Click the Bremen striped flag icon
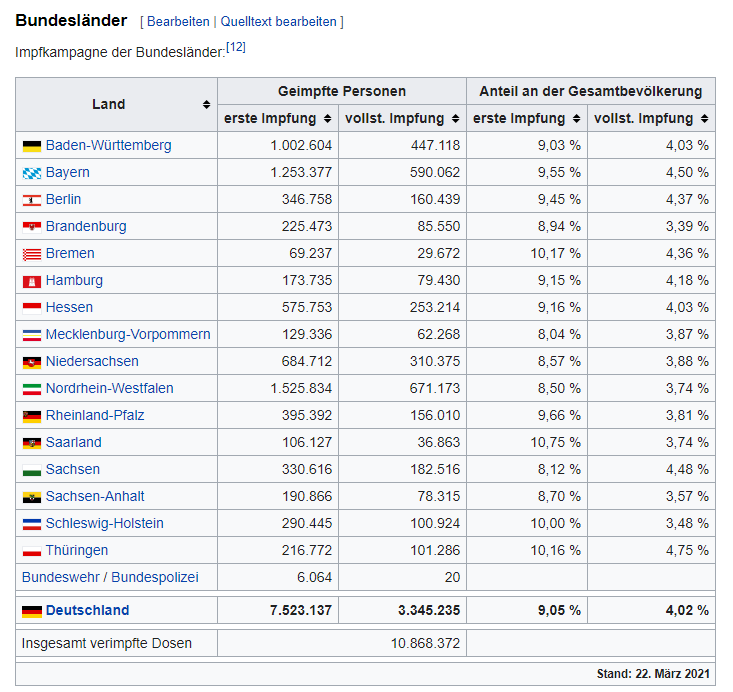 (x=31, y=254)
